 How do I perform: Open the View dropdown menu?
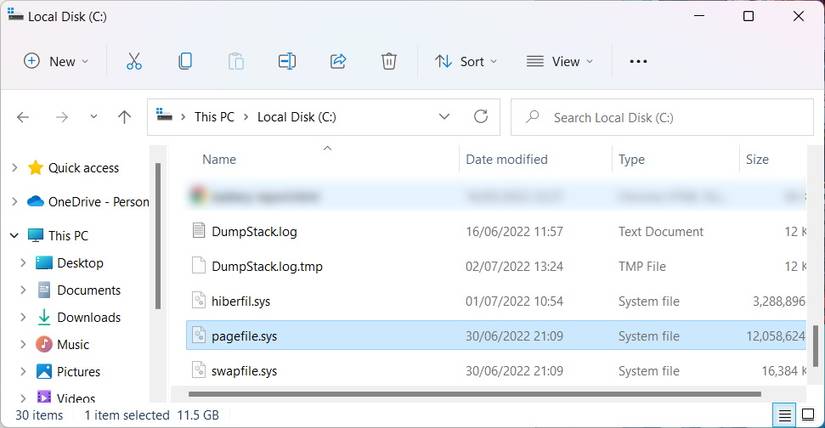[560, 61]
